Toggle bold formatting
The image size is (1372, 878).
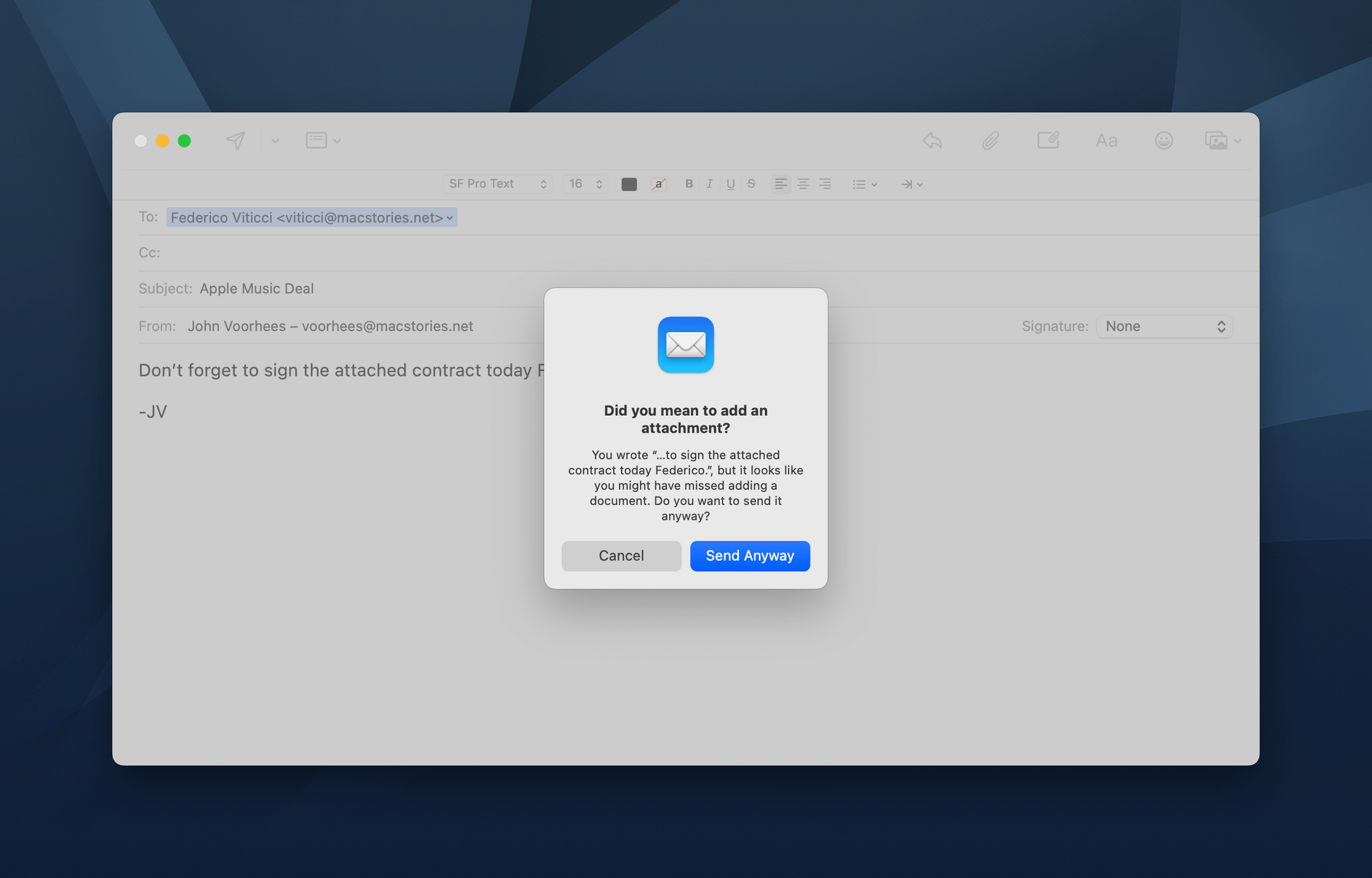(689, 184)
